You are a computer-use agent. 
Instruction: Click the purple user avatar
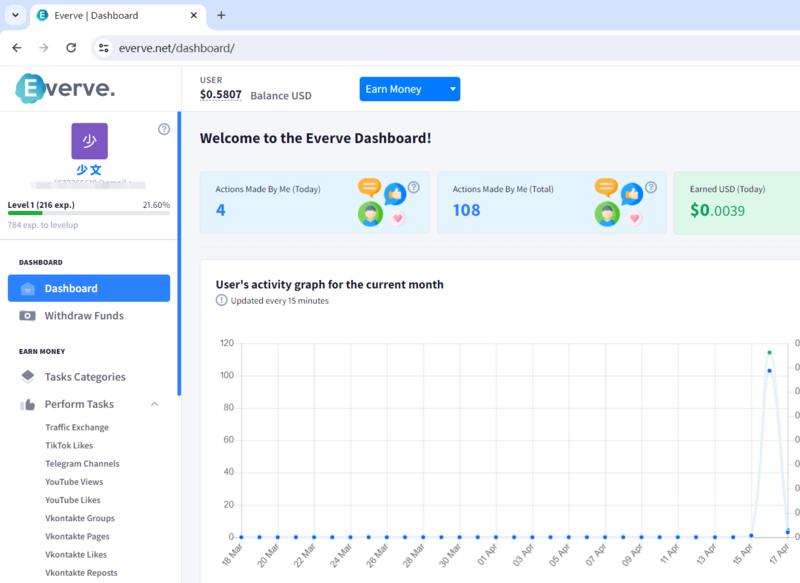click(89, 141)
